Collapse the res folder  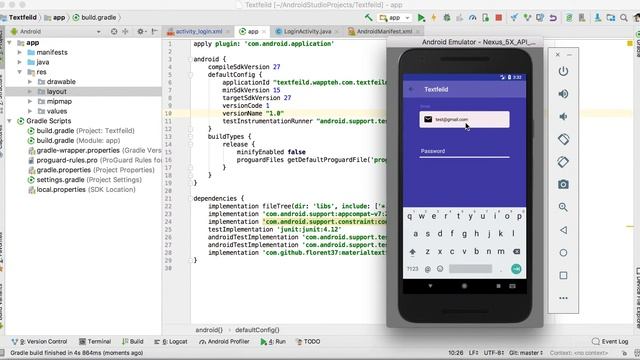pyautogui.click(x=20, y=72)
